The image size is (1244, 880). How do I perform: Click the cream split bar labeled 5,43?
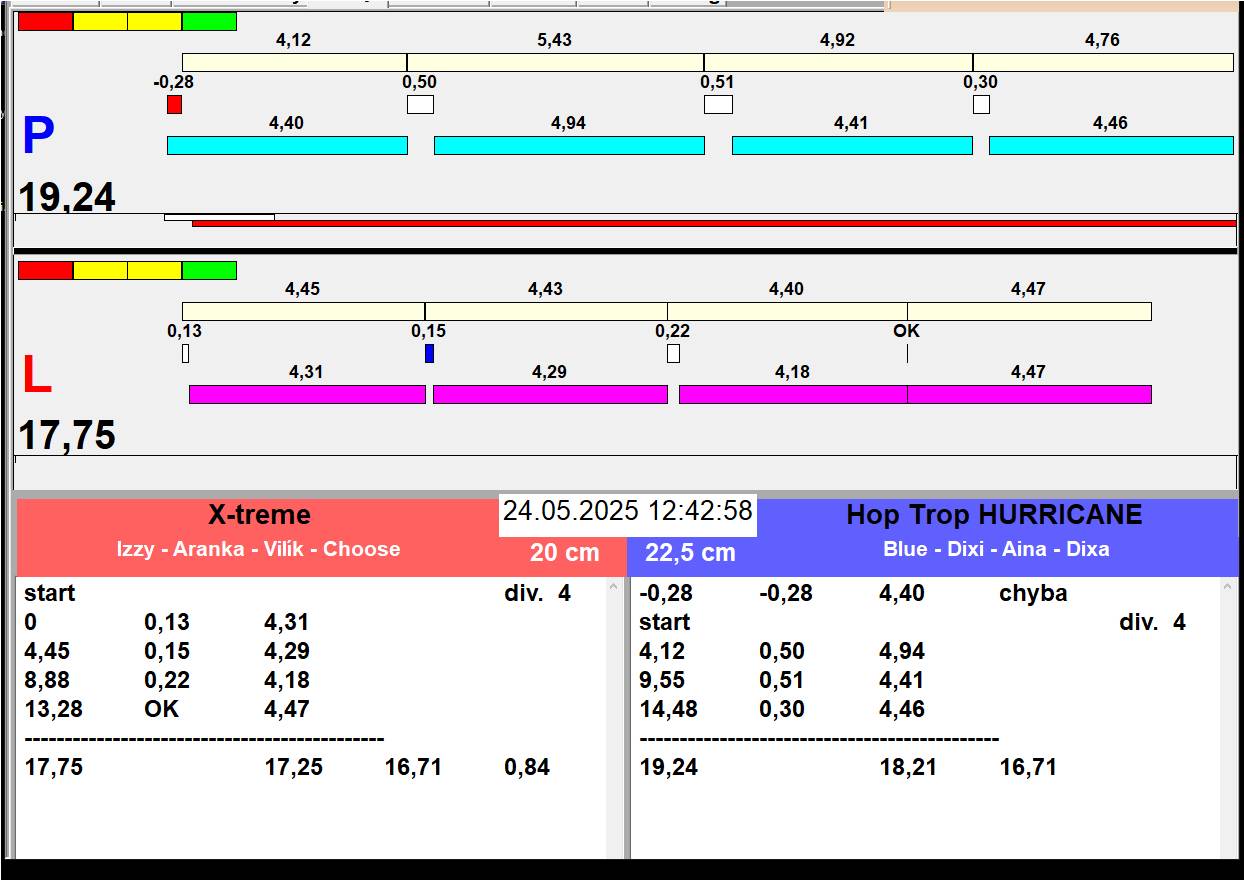click(554, 63)
